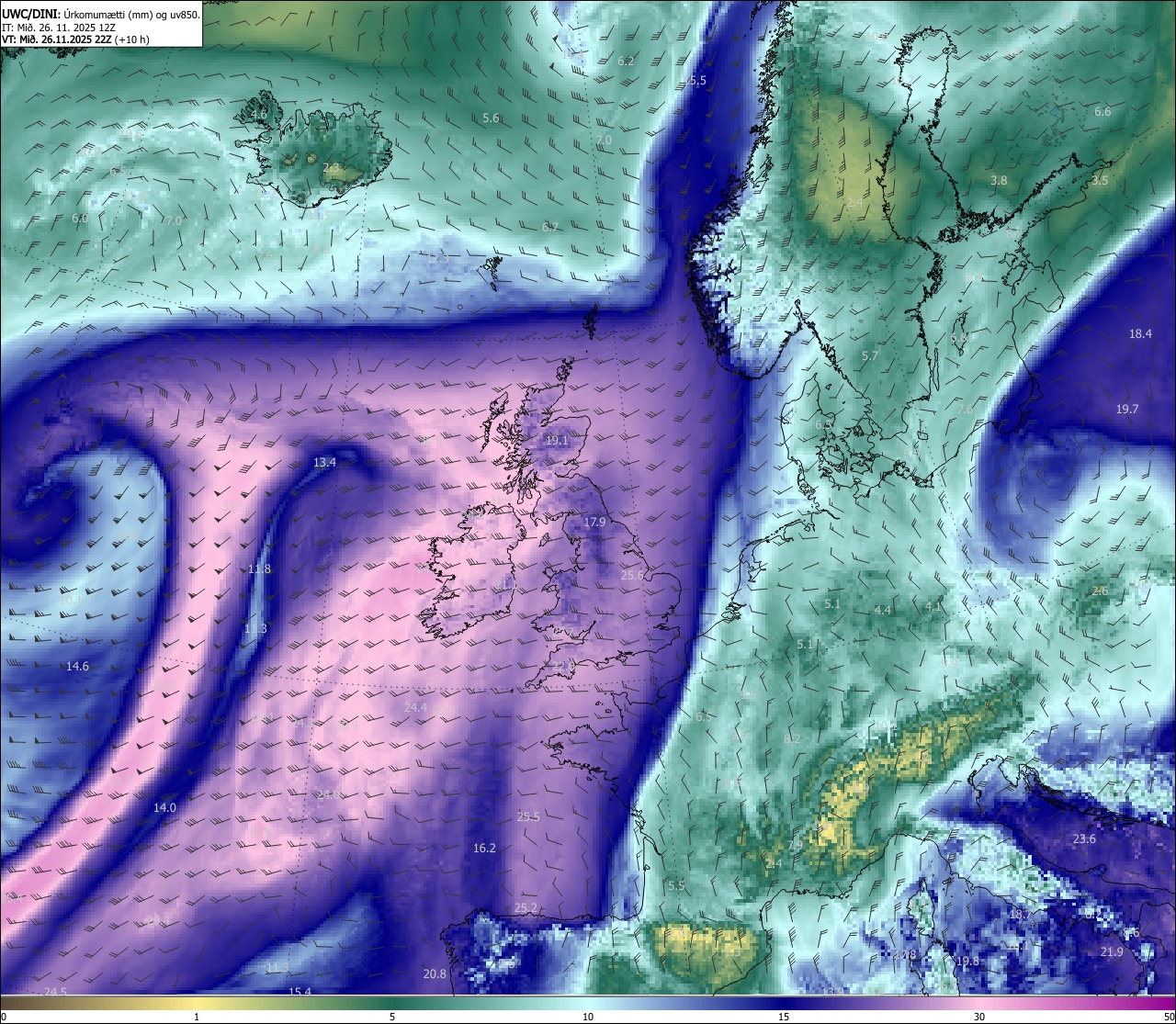Click the 13.4 value on the map
The width and height of the screenshot is (1176, 1024).
(x=324, y=463)
